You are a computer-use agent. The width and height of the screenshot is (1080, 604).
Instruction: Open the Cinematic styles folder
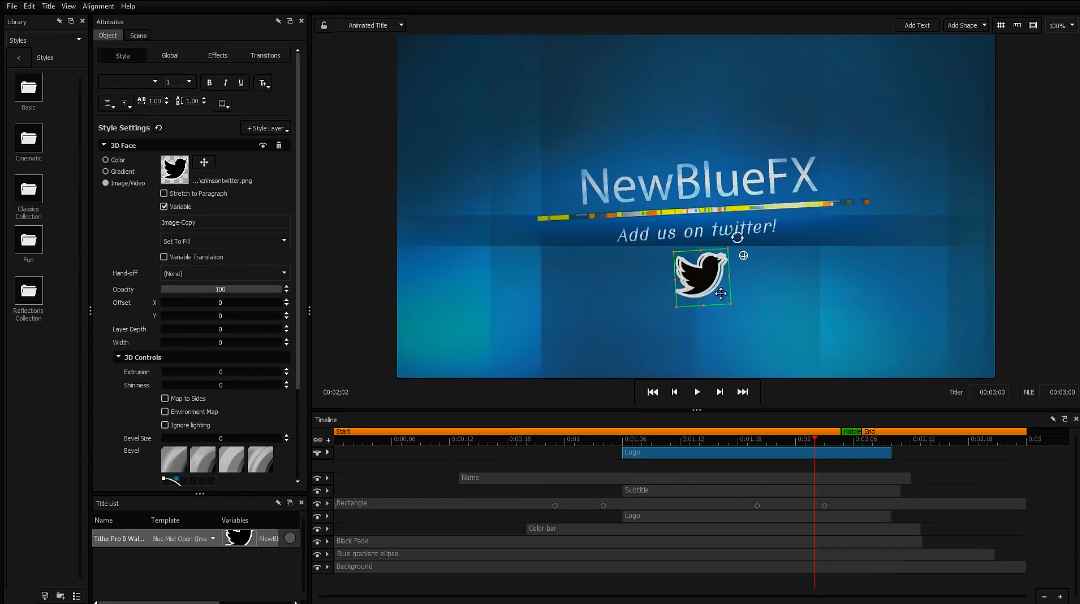tap(28, 138)
